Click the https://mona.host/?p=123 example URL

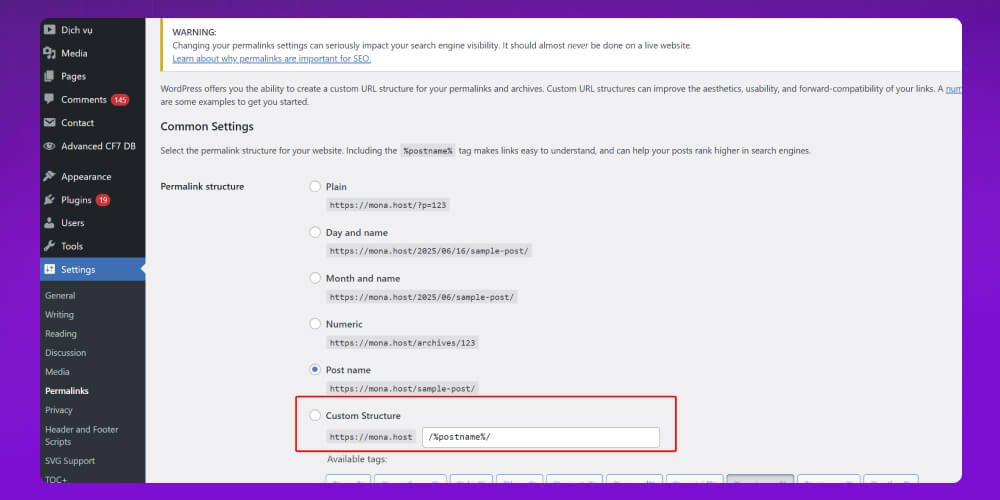click(388, 205)
